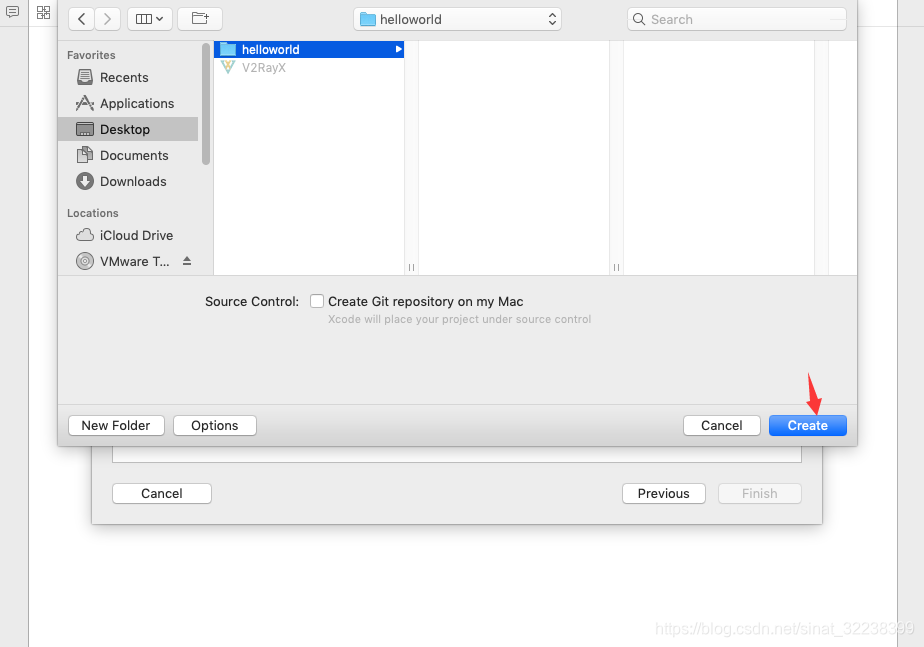924x647 pixels.
Task: Select the V2RayX item
Action: 309,67
